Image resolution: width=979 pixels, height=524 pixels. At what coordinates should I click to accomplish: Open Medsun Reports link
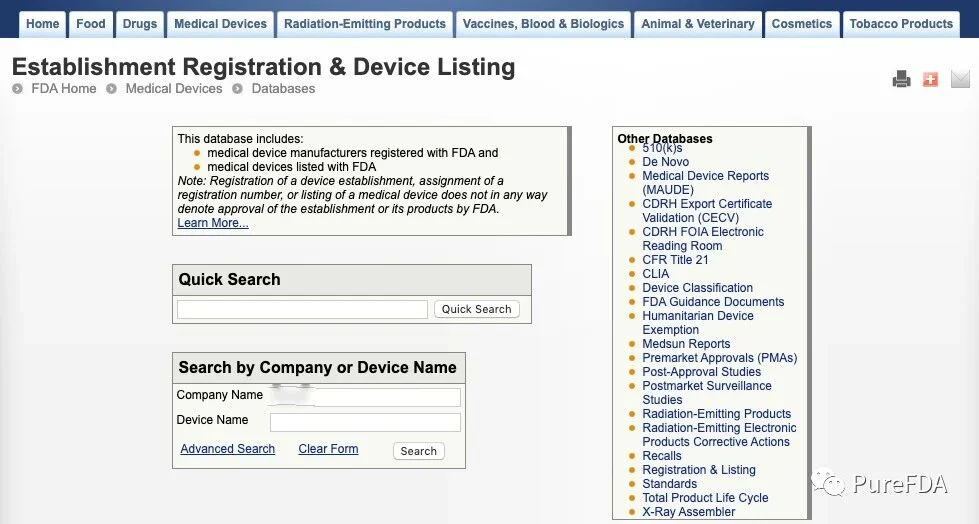tap(686, 344)
